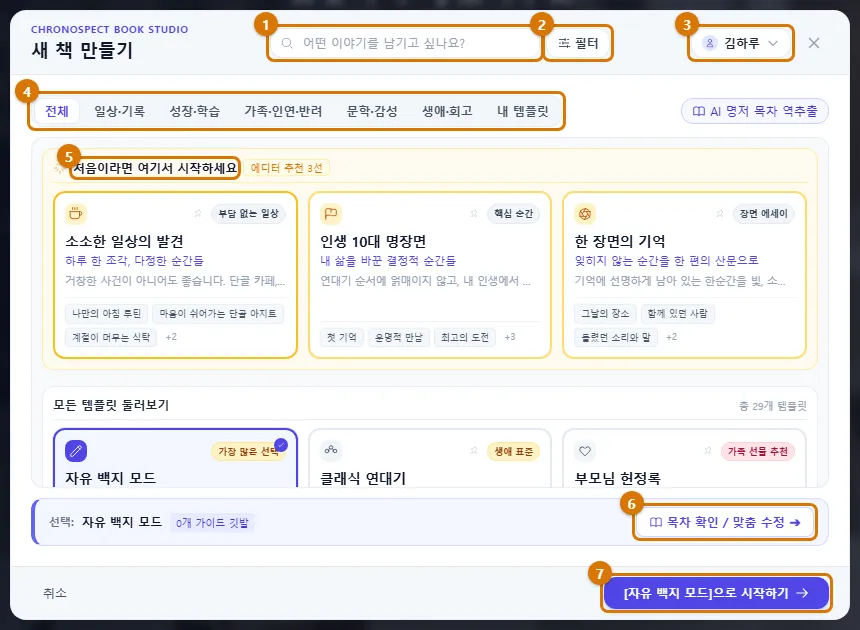Open the 가족·인연·반려 tab
Screen dimensions: 860x630
pos(283,111)
